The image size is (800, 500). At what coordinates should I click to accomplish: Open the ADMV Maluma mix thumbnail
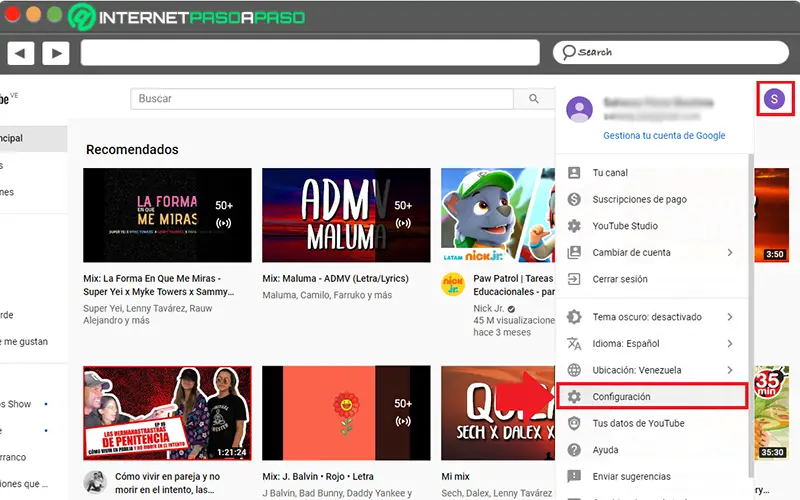pyautogui.click(x=346, y=215)
